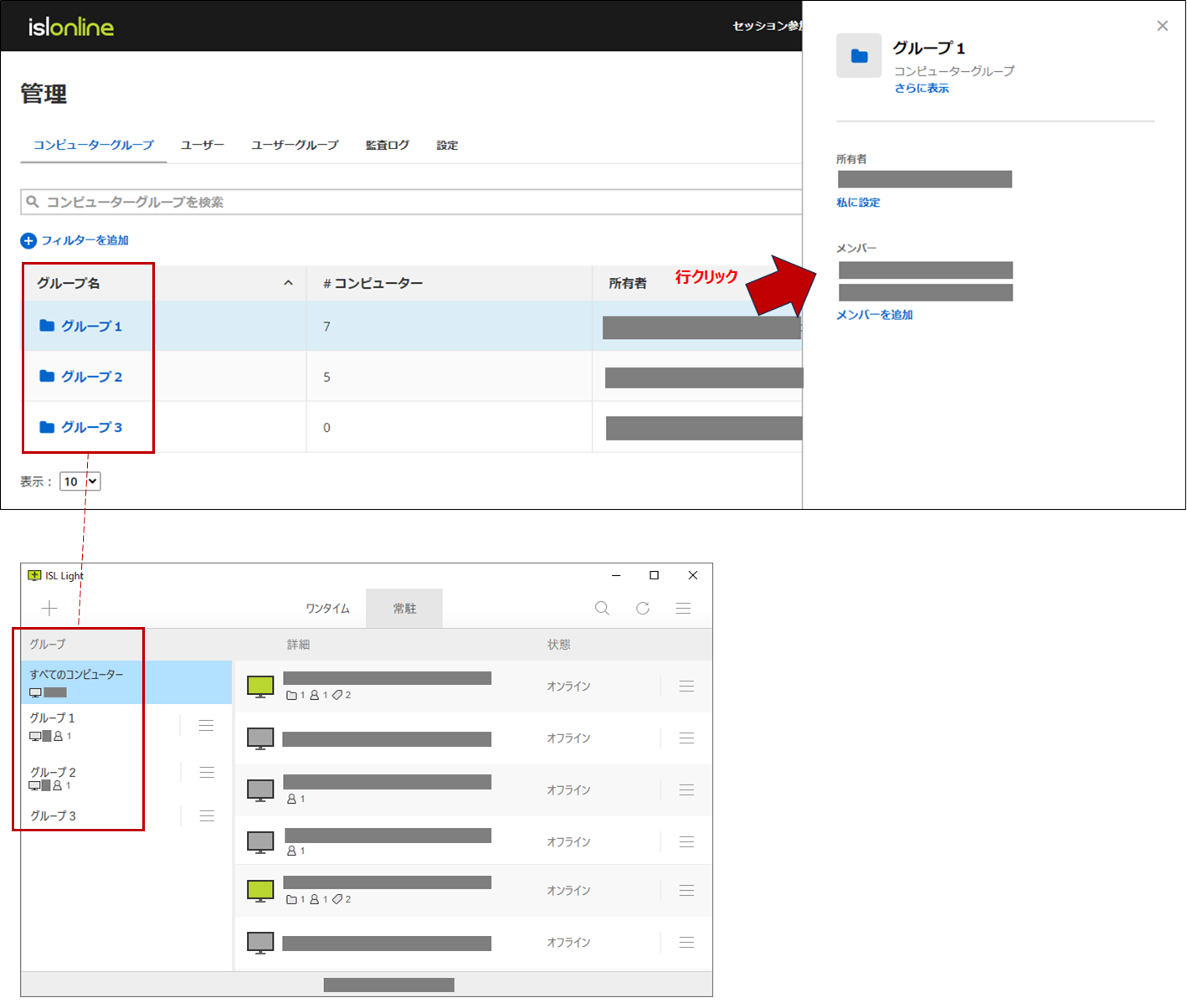The width and height of the screenshot is (1187, 1008).
Task: Click the メンバーを追加 link
Action: coord(875,315)
